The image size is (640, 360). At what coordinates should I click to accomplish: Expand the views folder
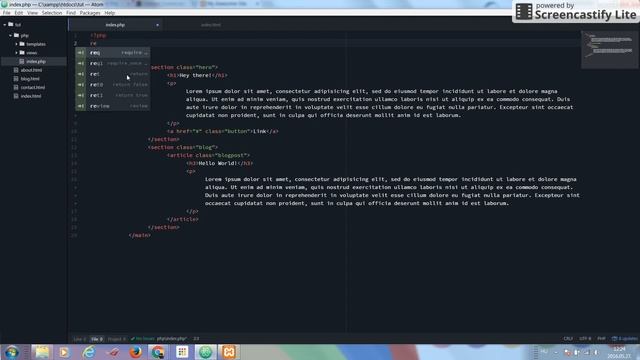click(16, 53)
